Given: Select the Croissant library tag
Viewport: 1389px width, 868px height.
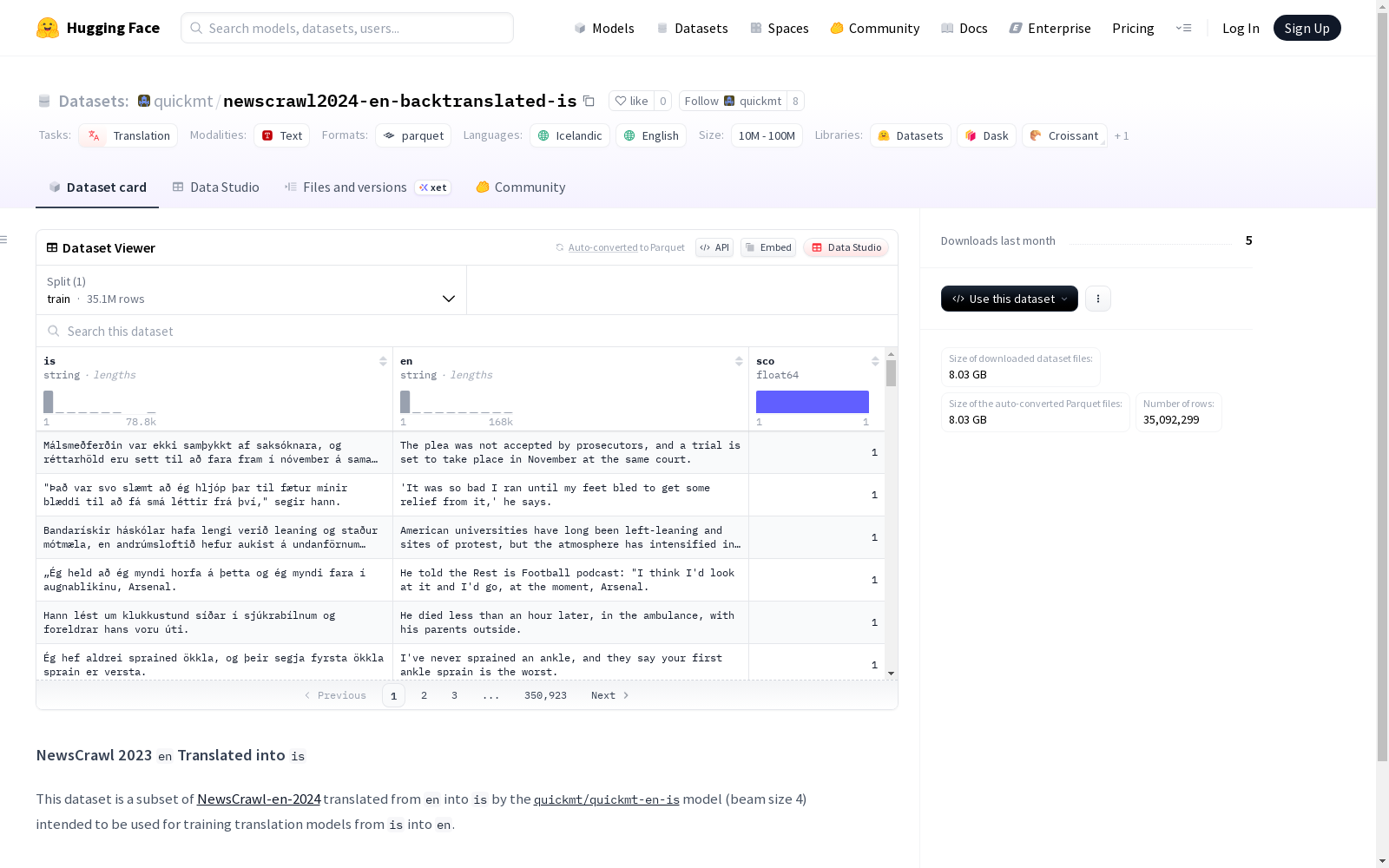Looking at the screenshot, I should coord(1064,135).
